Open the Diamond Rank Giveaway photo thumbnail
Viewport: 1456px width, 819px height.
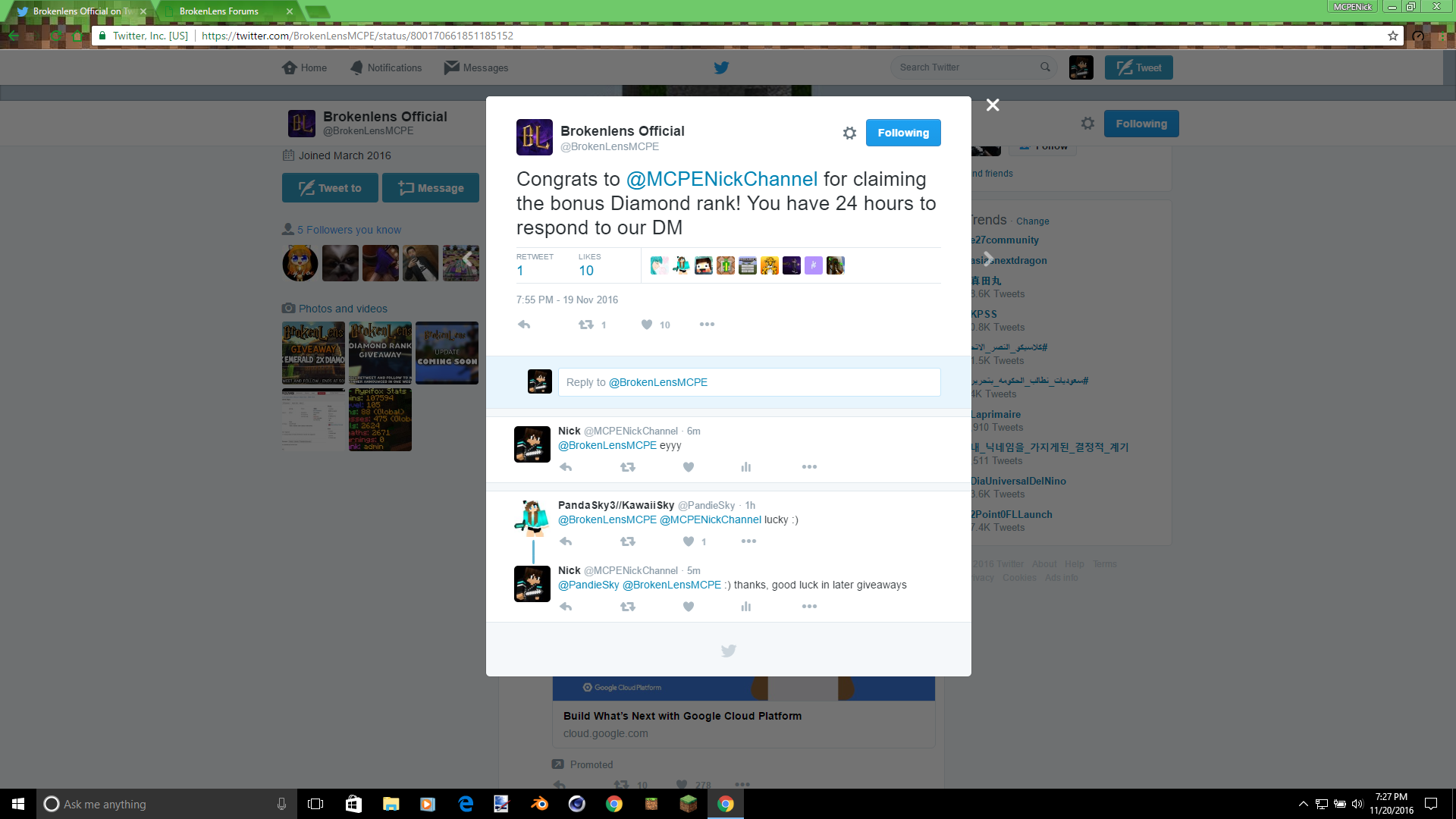[x=380, y=353]
